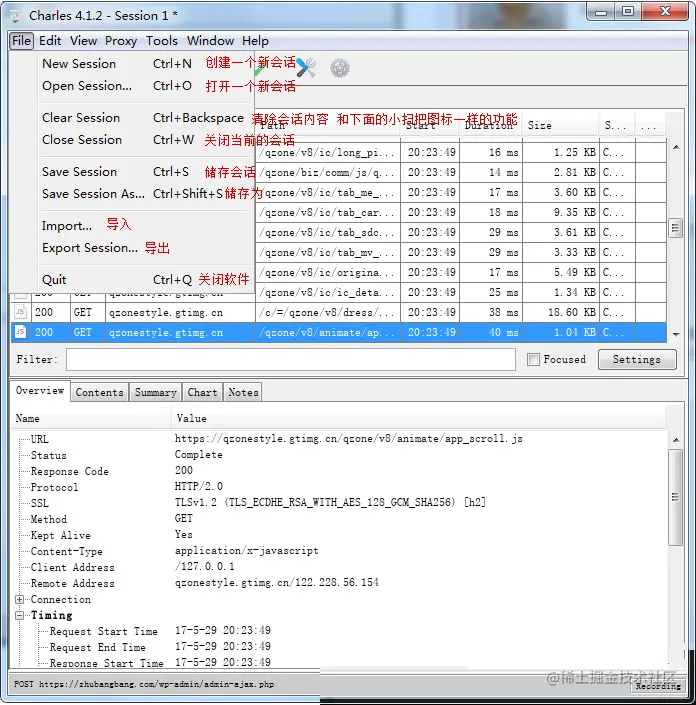Select the Kept Alive row
The height and width of the screenshot is (705, 696).
tap(339, 535)
